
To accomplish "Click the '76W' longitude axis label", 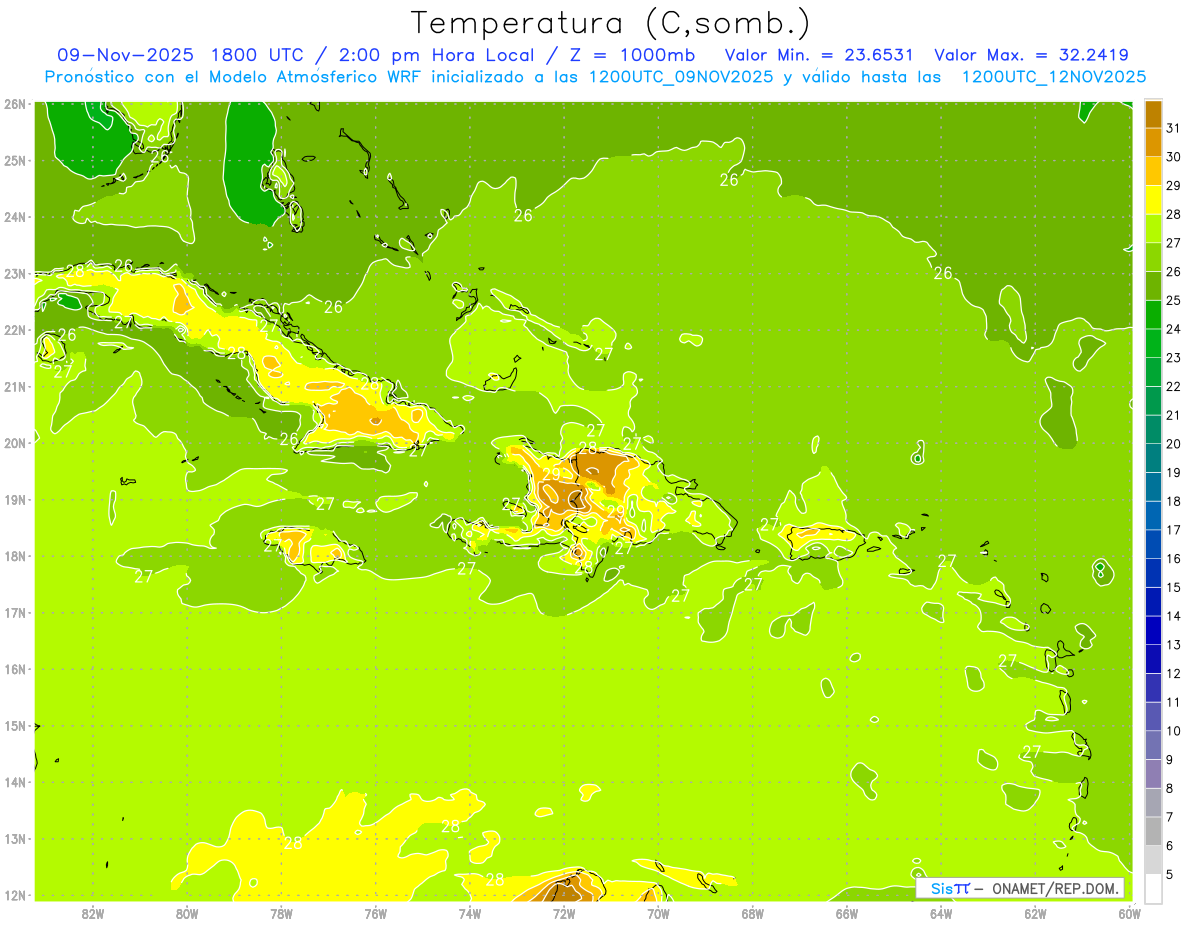I will (376, 913).
